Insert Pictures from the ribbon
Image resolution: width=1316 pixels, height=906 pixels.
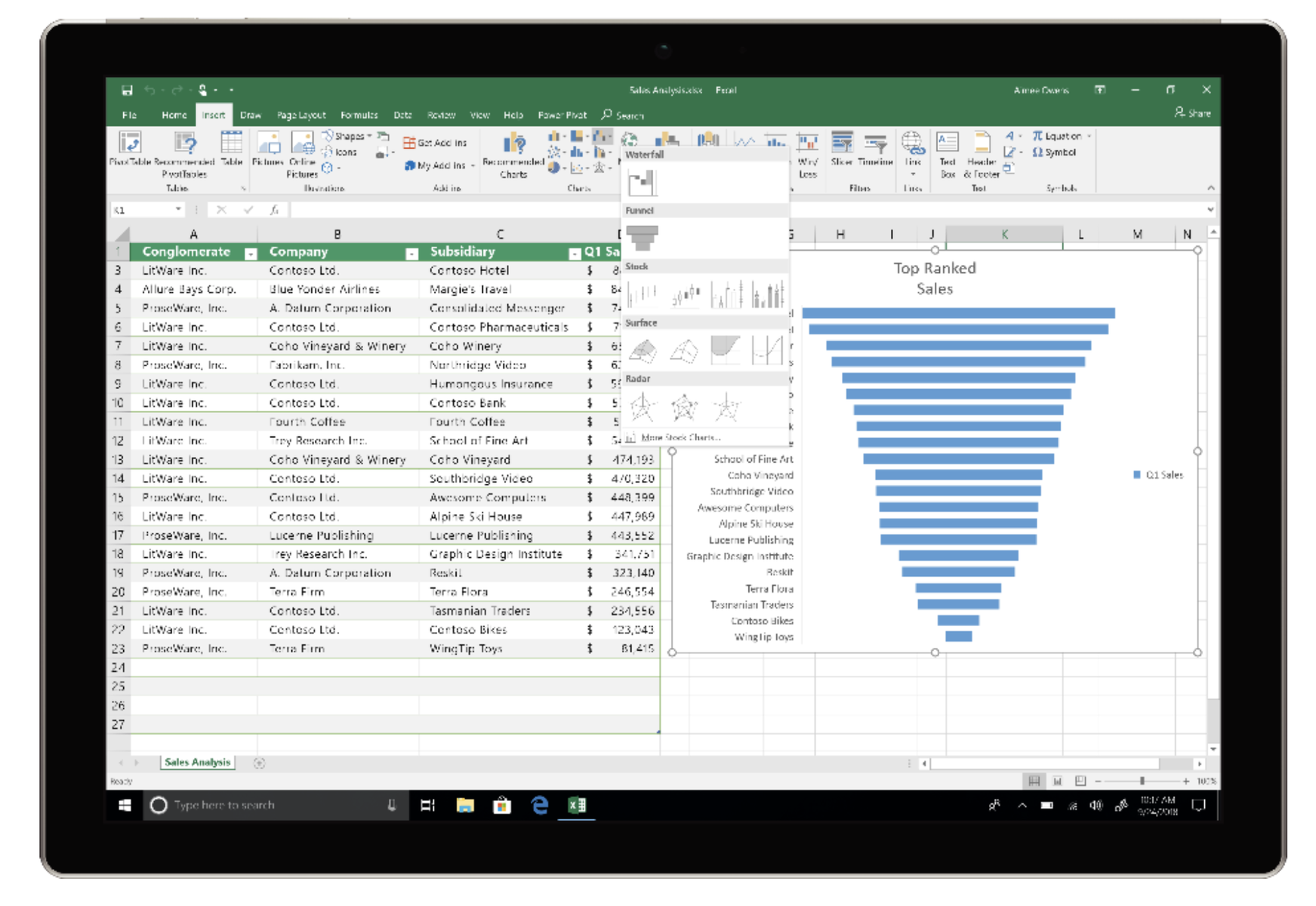(267, 149)
